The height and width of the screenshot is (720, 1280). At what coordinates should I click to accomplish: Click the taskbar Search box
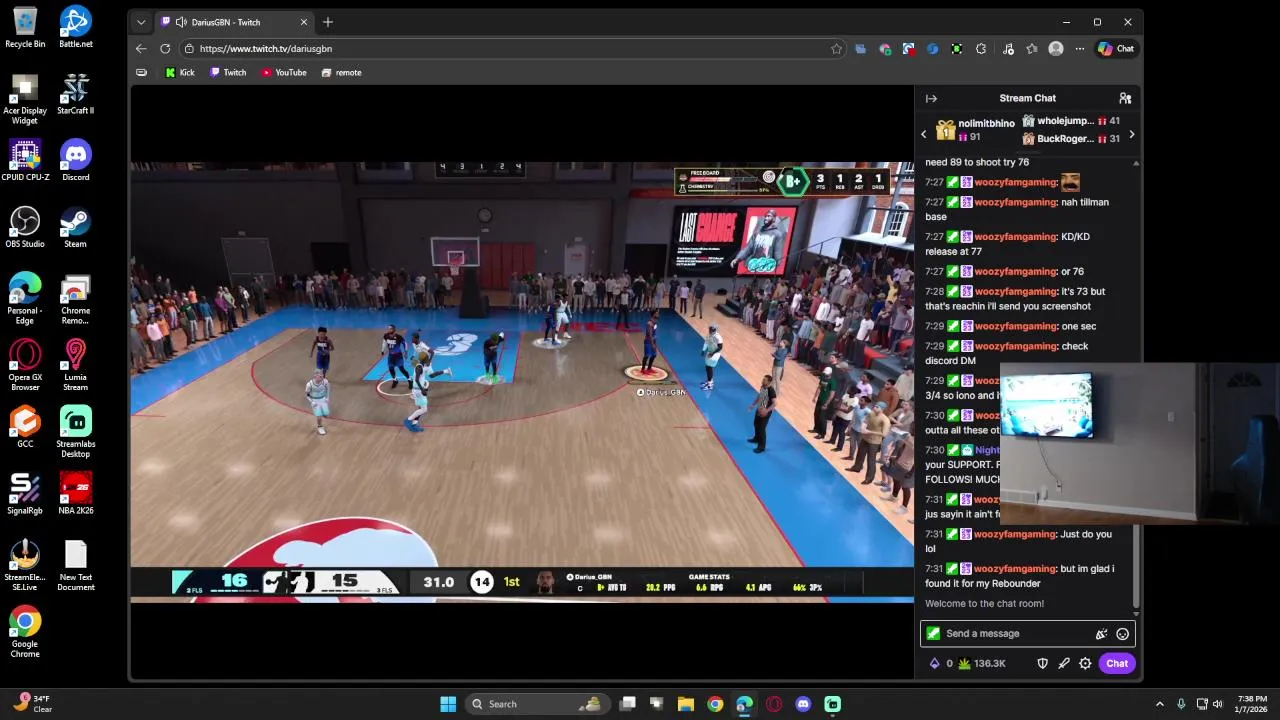point(540,704)
